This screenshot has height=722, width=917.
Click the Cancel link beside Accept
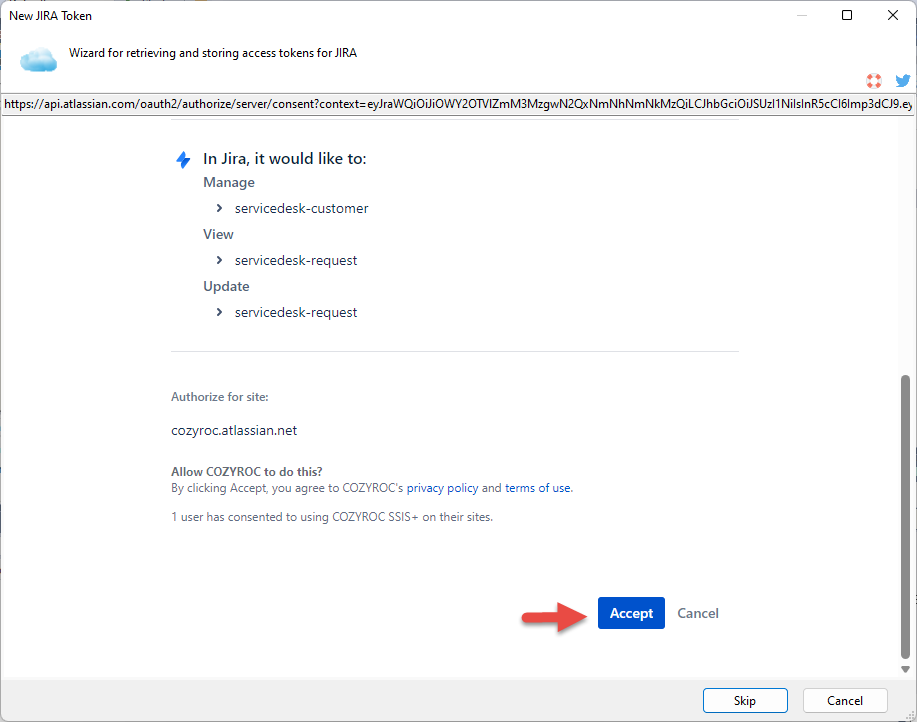point(698,613)
